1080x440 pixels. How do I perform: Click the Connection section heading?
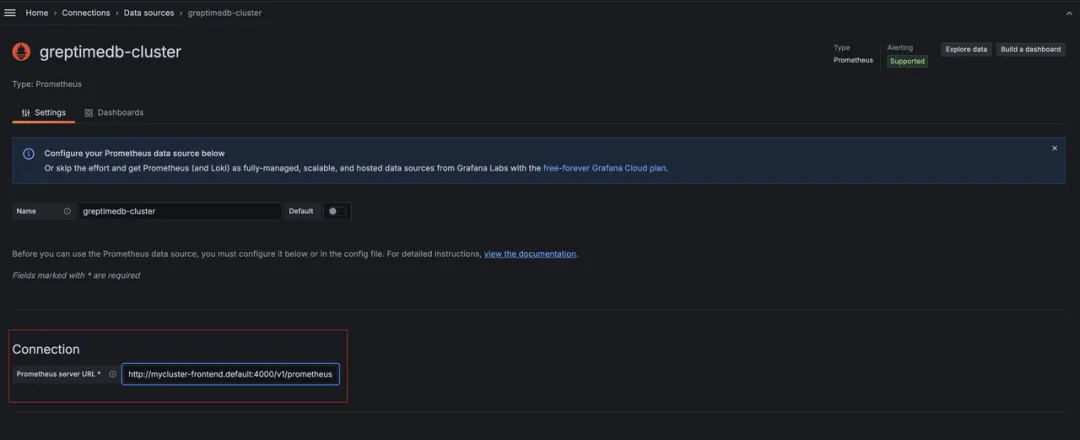[46, 349]
